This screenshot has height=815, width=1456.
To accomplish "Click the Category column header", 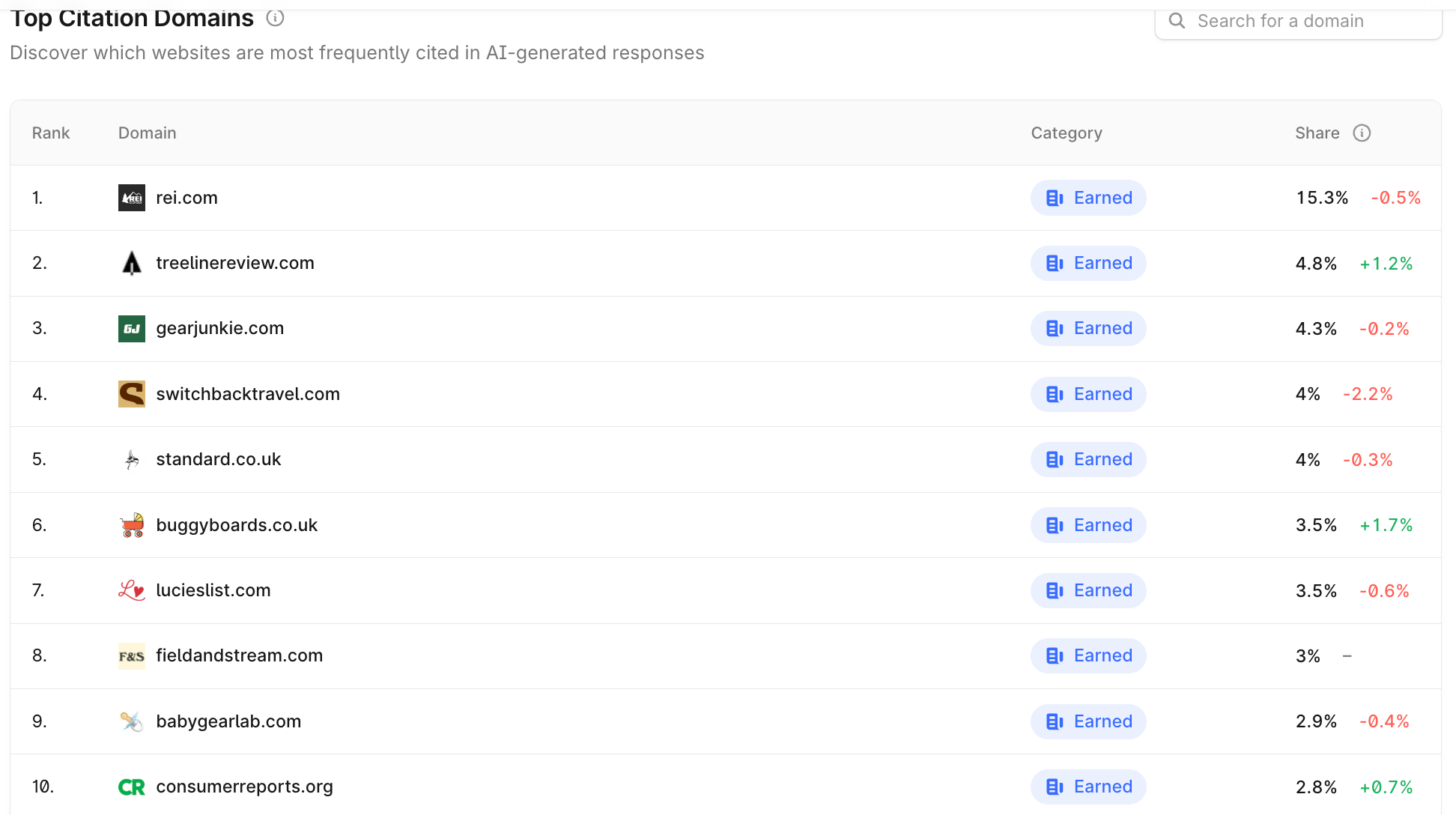I will tap(1066, 133).
